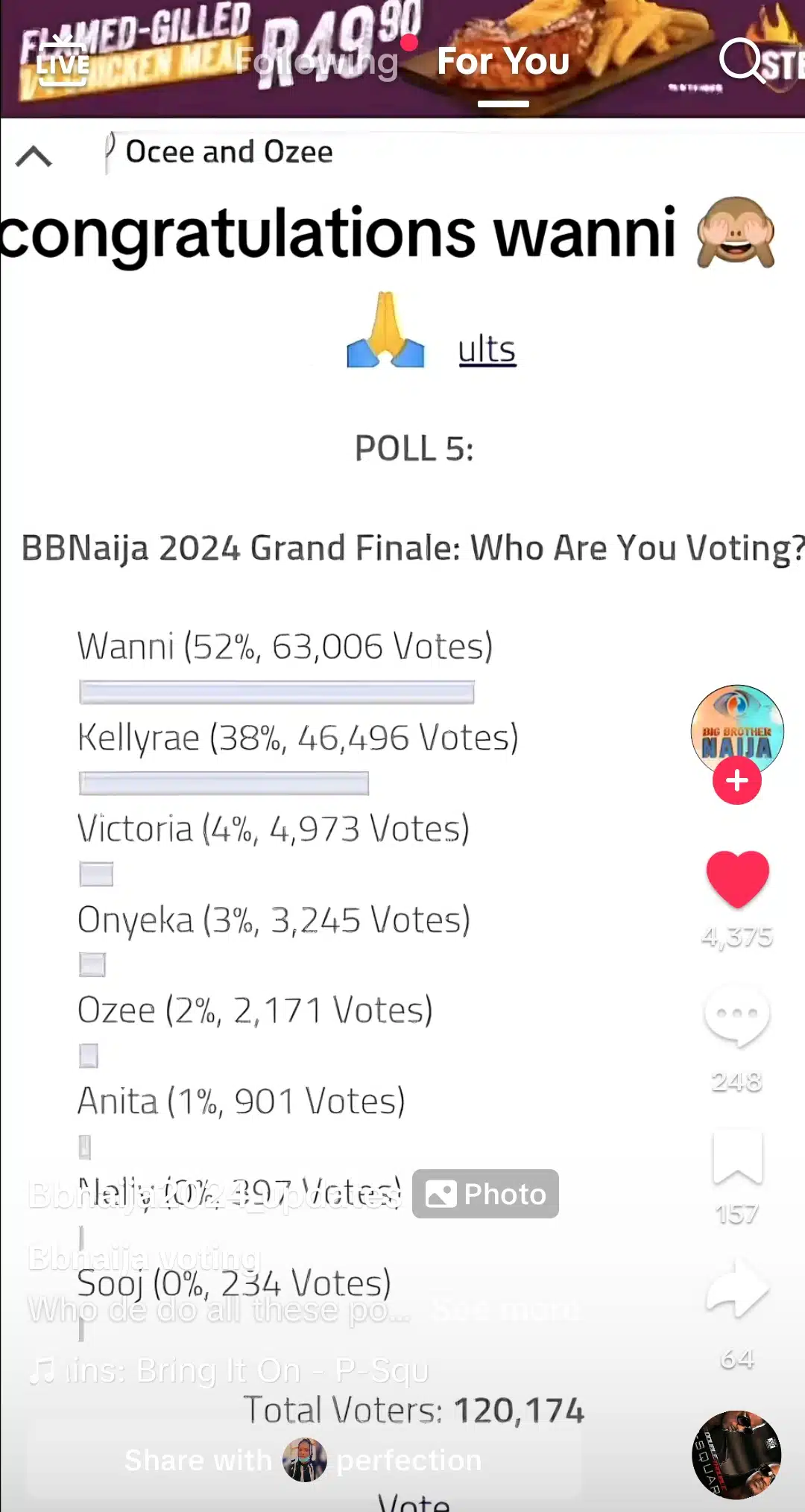
Task: Open the underlined 'ults' link
Action: click(487, 350)
